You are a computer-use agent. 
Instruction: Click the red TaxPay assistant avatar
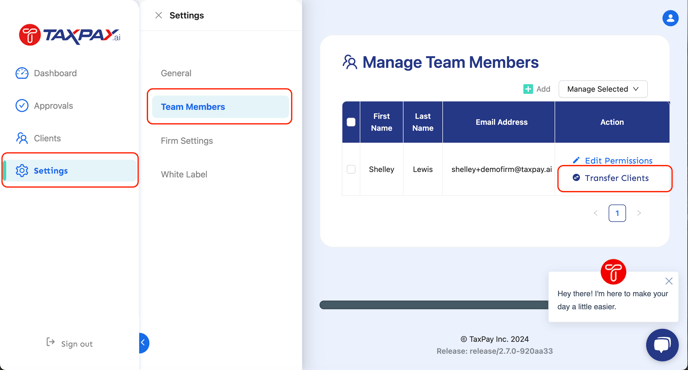(x=613, y=272)
